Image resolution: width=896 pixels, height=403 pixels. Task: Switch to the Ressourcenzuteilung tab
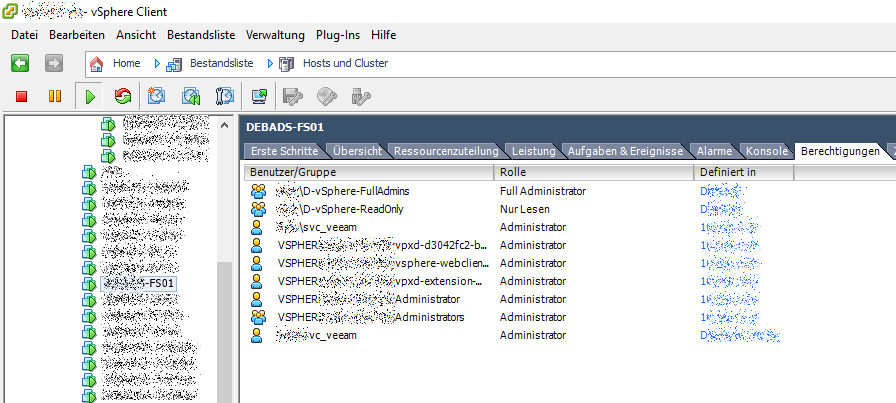coord(446,151)
